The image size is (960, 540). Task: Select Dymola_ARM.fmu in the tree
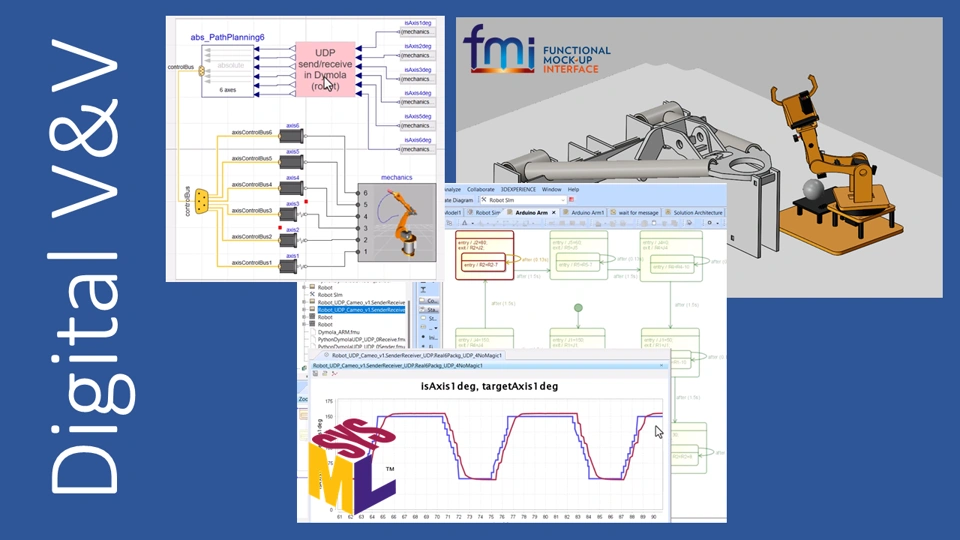[x=338, y=332]
